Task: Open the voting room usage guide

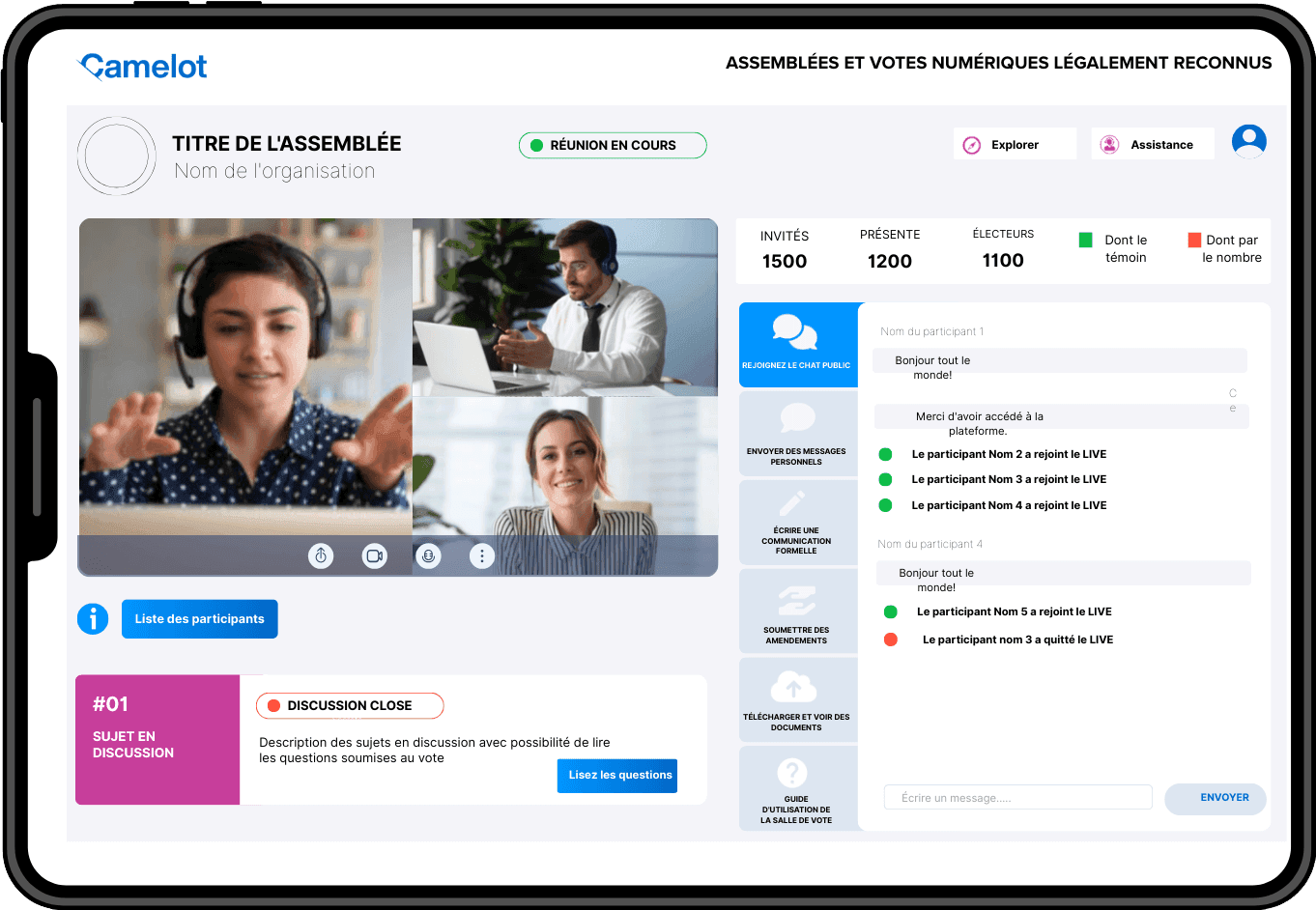Action: tap(796, 787)
